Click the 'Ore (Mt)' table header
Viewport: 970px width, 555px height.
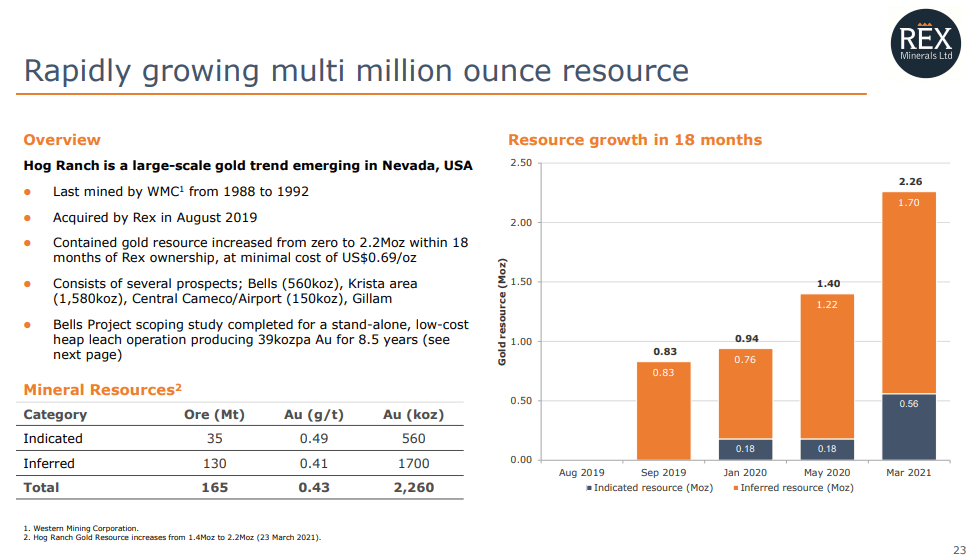[x=214, y=415]
